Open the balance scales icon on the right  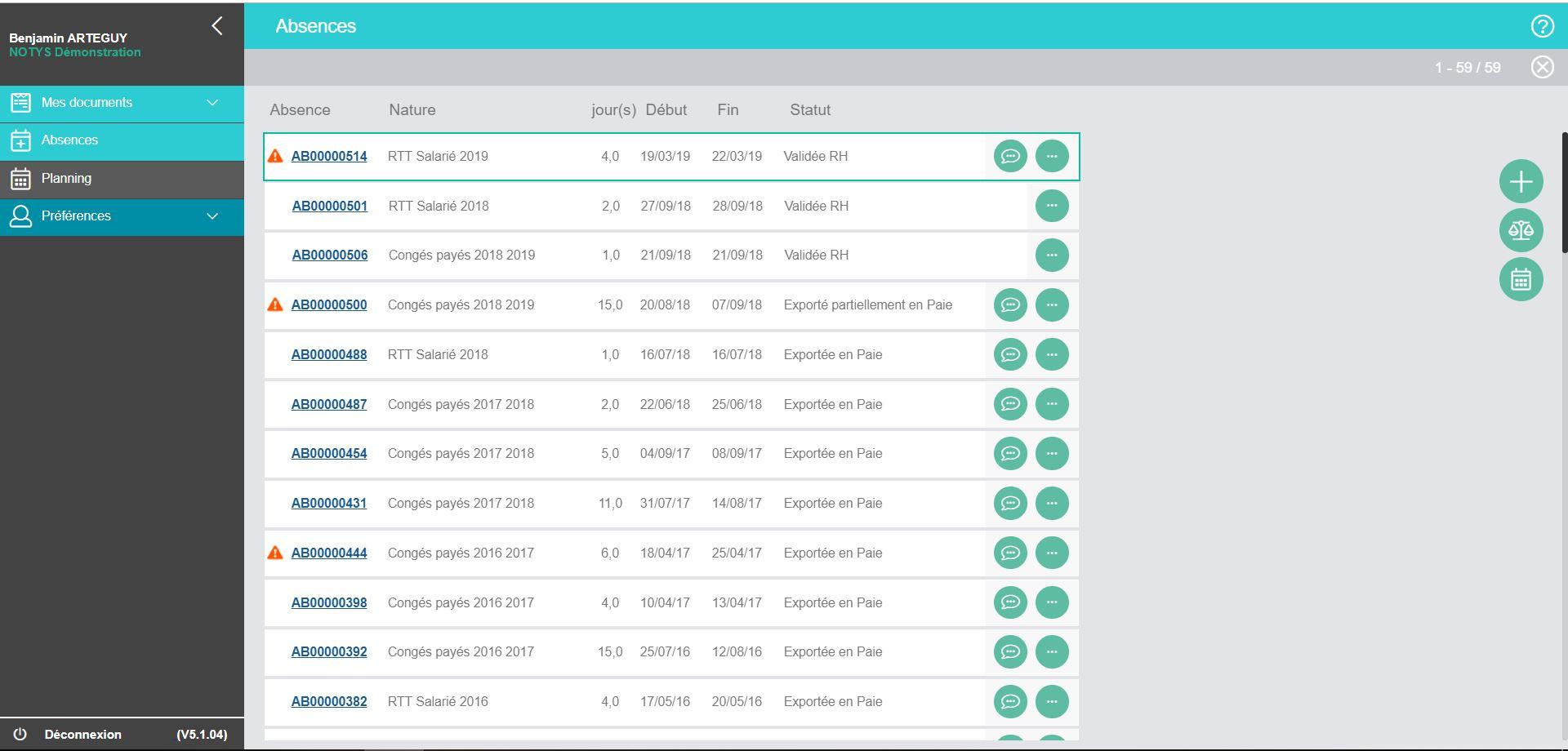point(1521,230)
